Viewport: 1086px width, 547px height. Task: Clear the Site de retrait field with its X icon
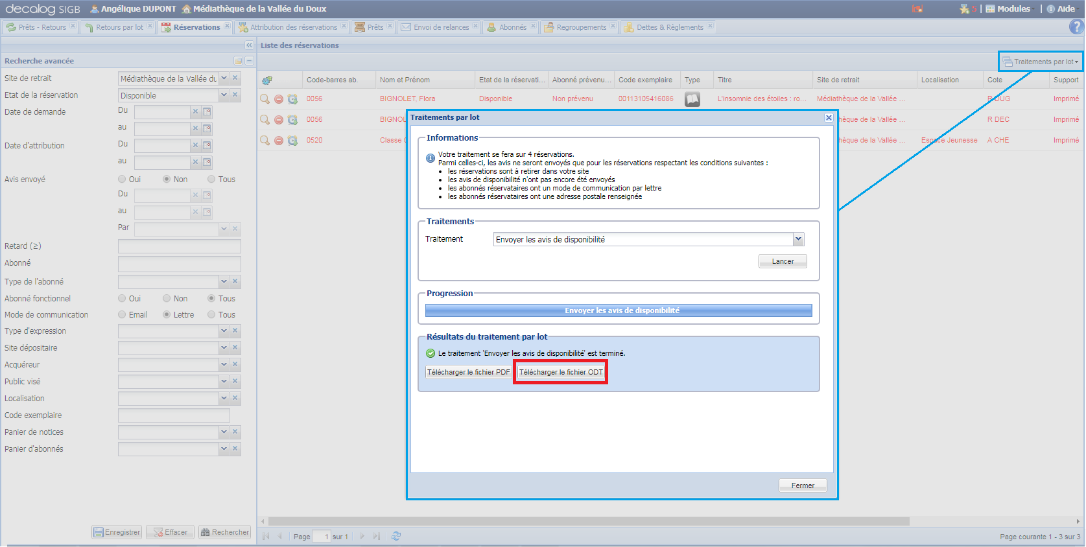pos(235,78)
